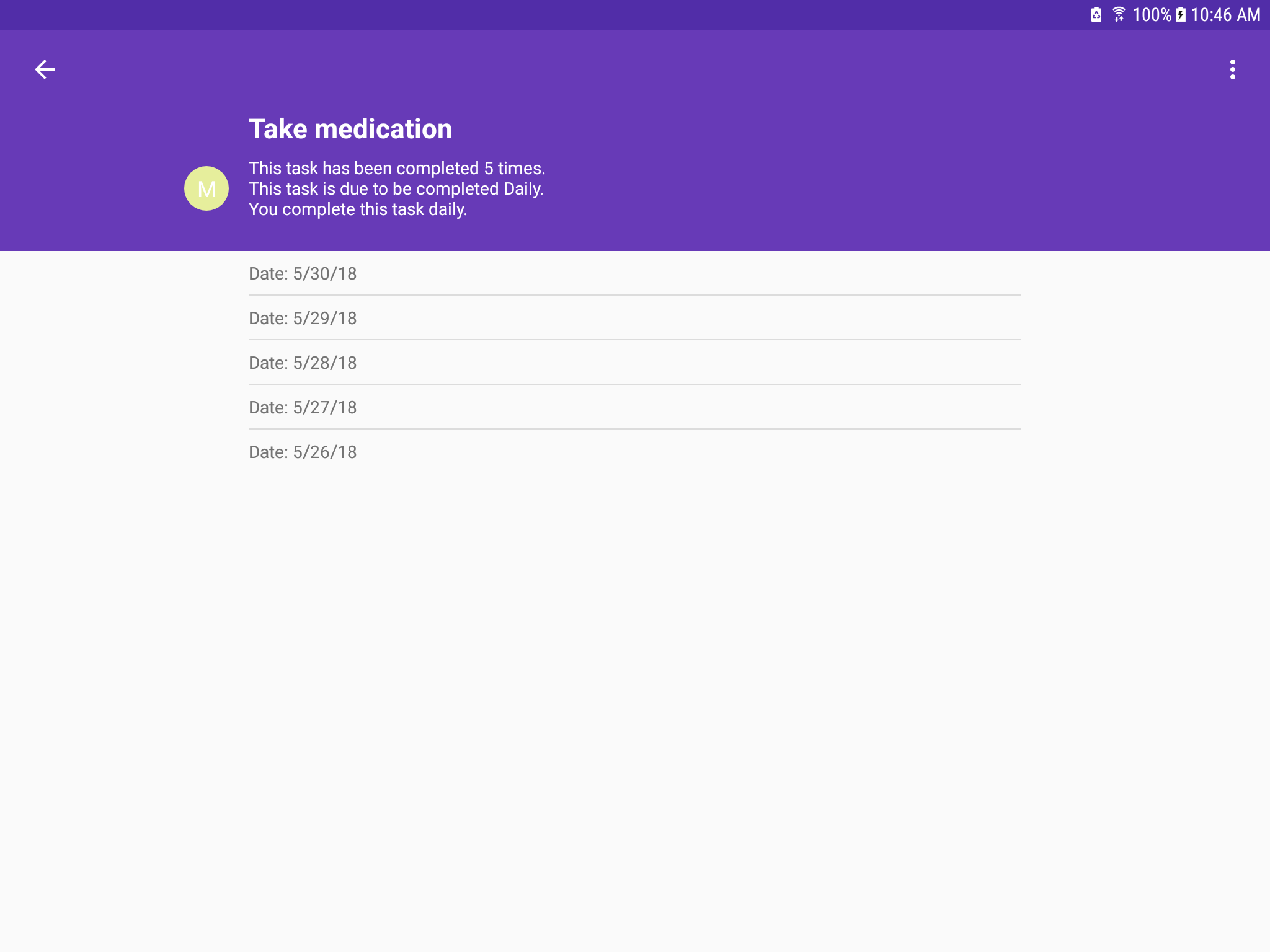This screenshot has height=952, width=1270.
Task: Select the entry Date: 5/29/18
Action: click(634, 318)
